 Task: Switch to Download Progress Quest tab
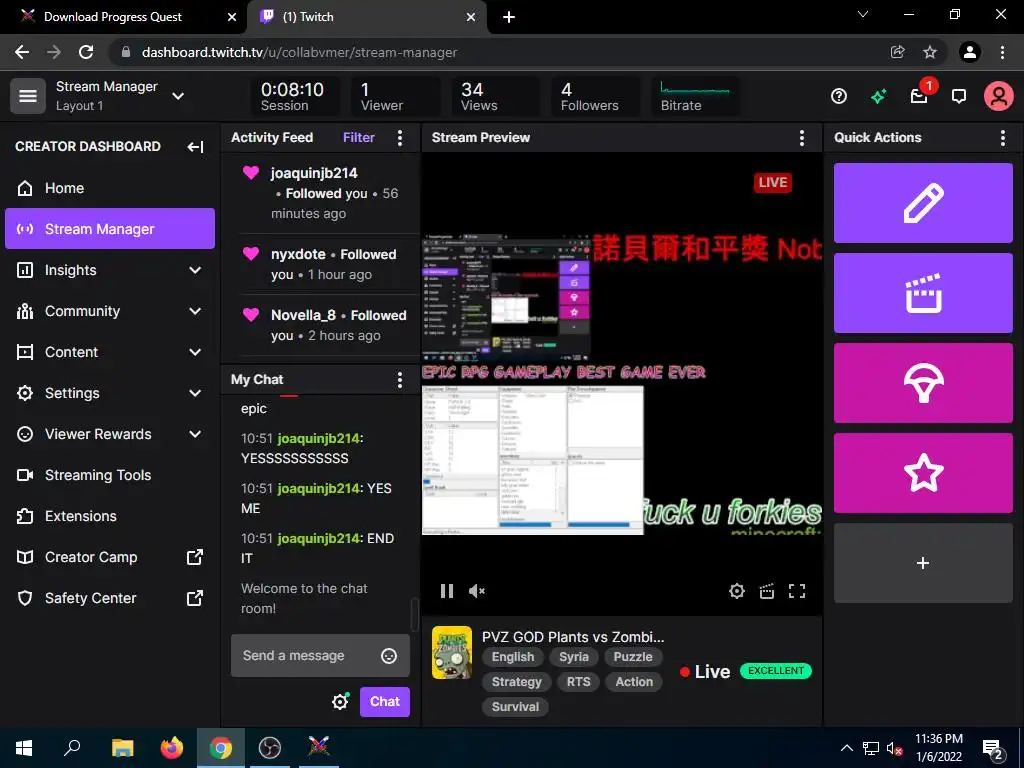click(x=112, y=17)
